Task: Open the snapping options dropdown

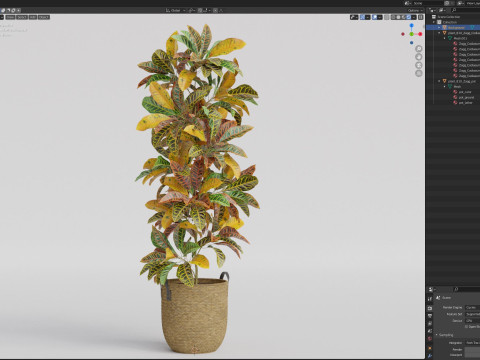Action: tap(207, 10)
